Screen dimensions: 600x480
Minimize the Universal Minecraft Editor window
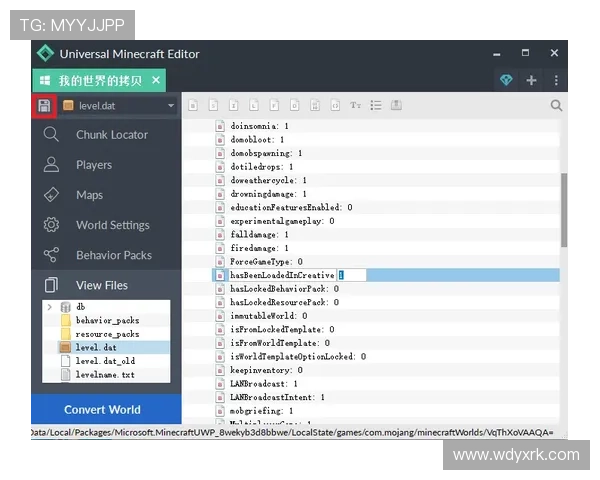click(497, 54)
